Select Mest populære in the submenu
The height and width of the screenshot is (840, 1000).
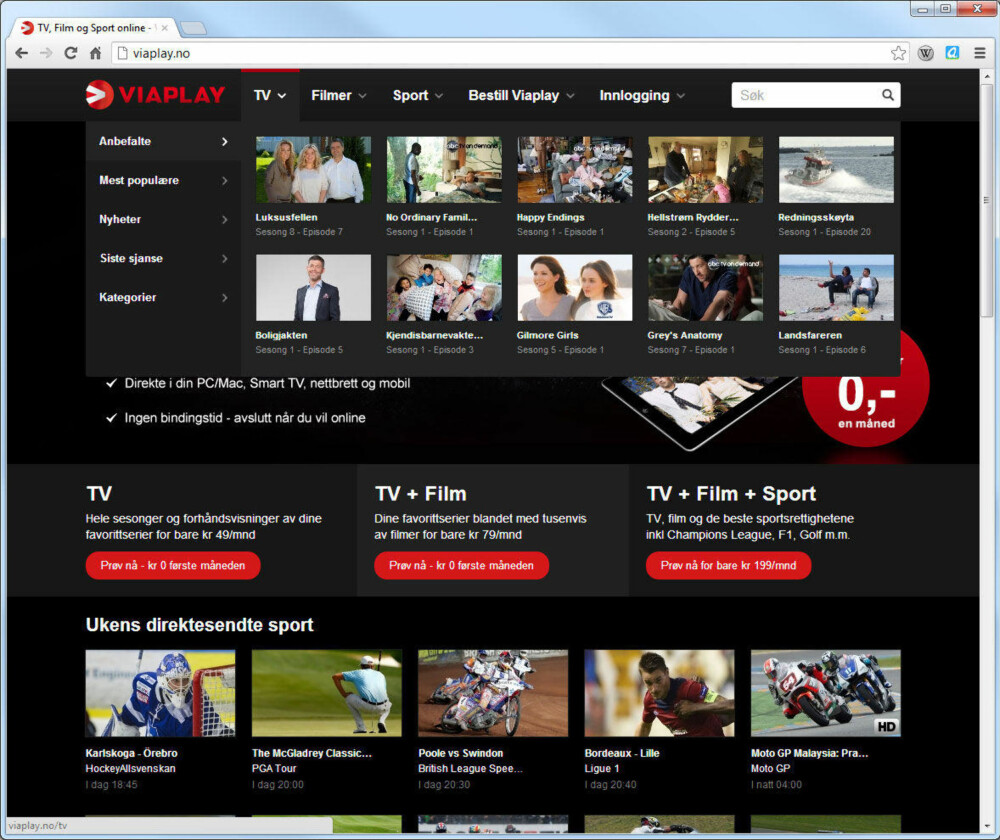[163, 181]
